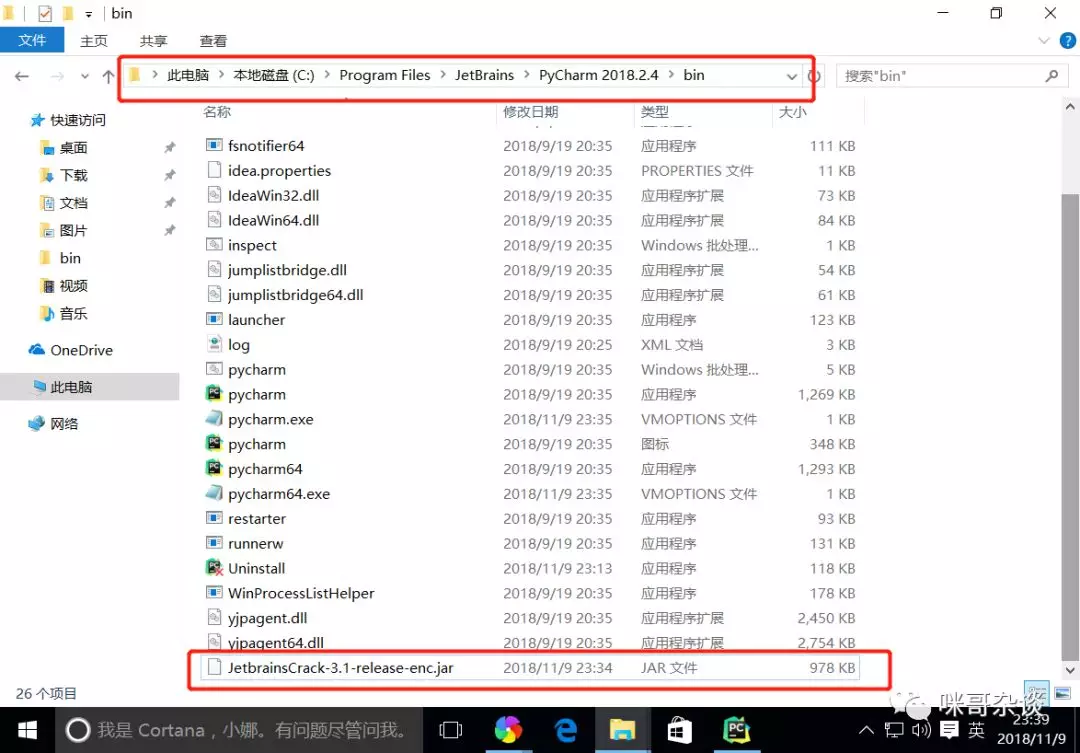Open the Windows Start menu
Image resolution: width=1080 pixels, height=753 pixels.
27,730
